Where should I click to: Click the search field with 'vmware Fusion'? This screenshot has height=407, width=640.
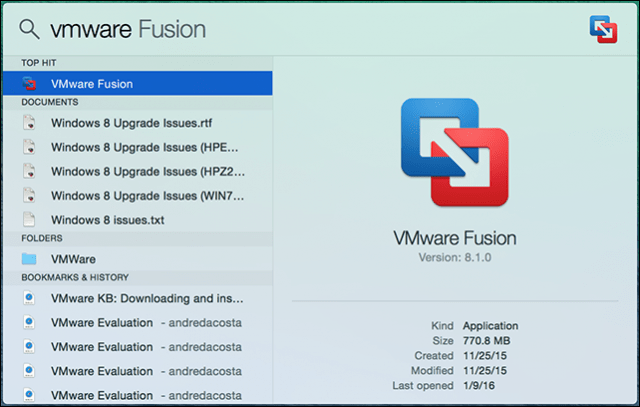click(x=128, y=29)
